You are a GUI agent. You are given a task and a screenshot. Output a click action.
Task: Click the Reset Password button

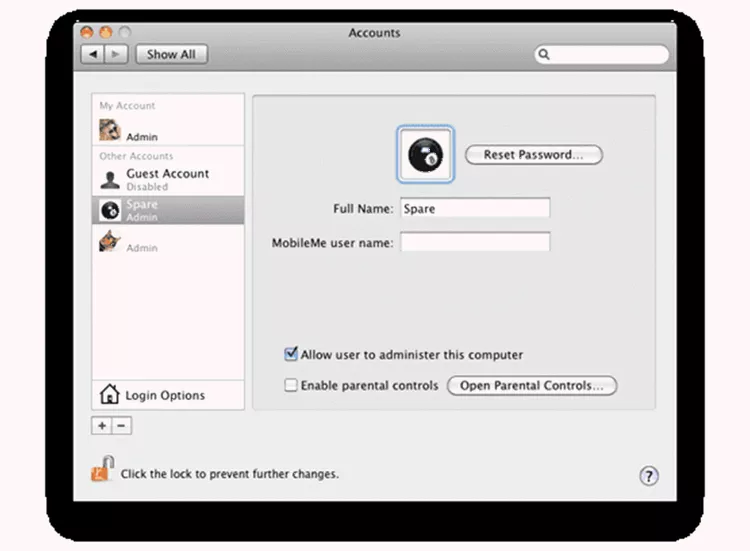pos(534,155)
